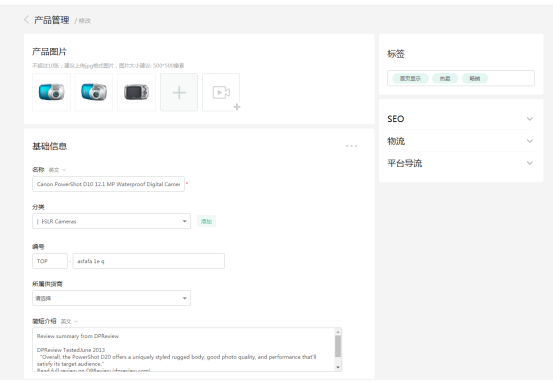553x381 pixels.
Task: Switch language selector next to 名称
Action: [57, 170]
